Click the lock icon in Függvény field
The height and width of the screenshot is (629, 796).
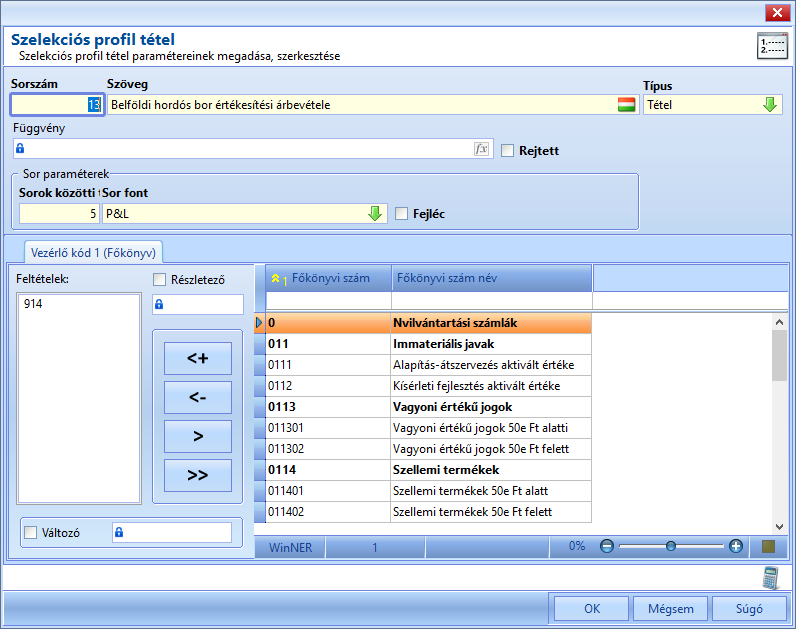tap(20, 148)
